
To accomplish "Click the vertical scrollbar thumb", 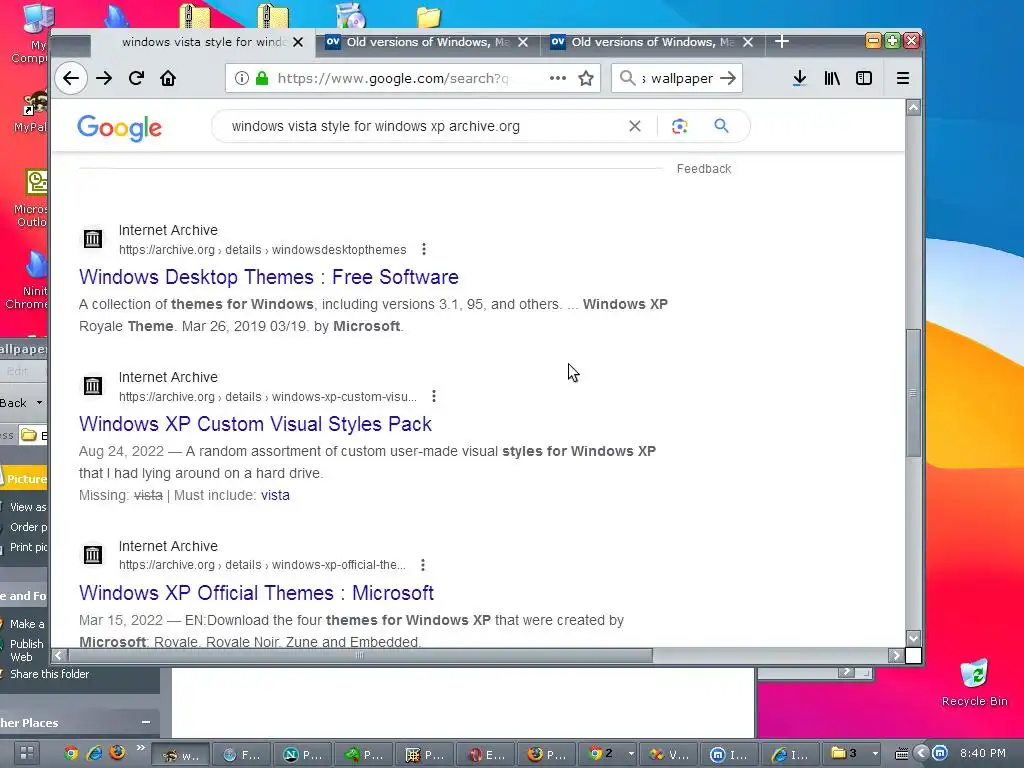I will (x=913, y=393).
